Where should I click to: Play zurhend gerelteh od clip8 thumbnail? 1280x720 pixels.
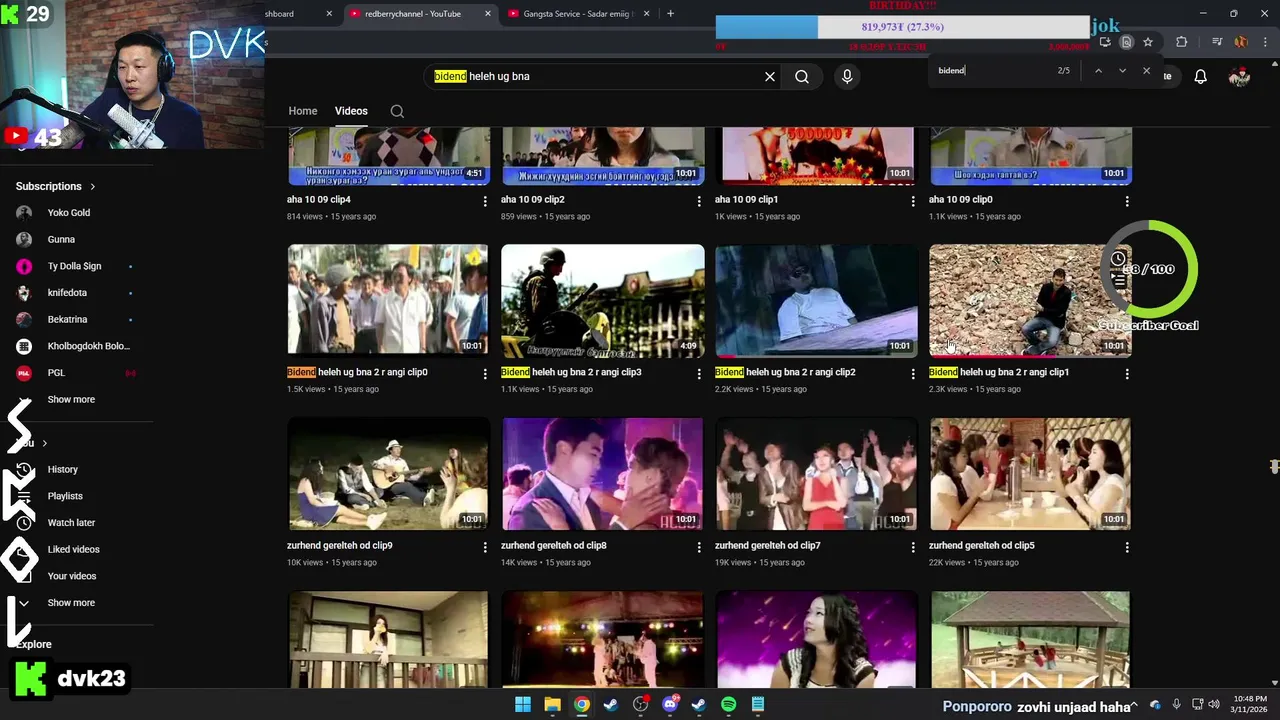[x=603, y=473]
